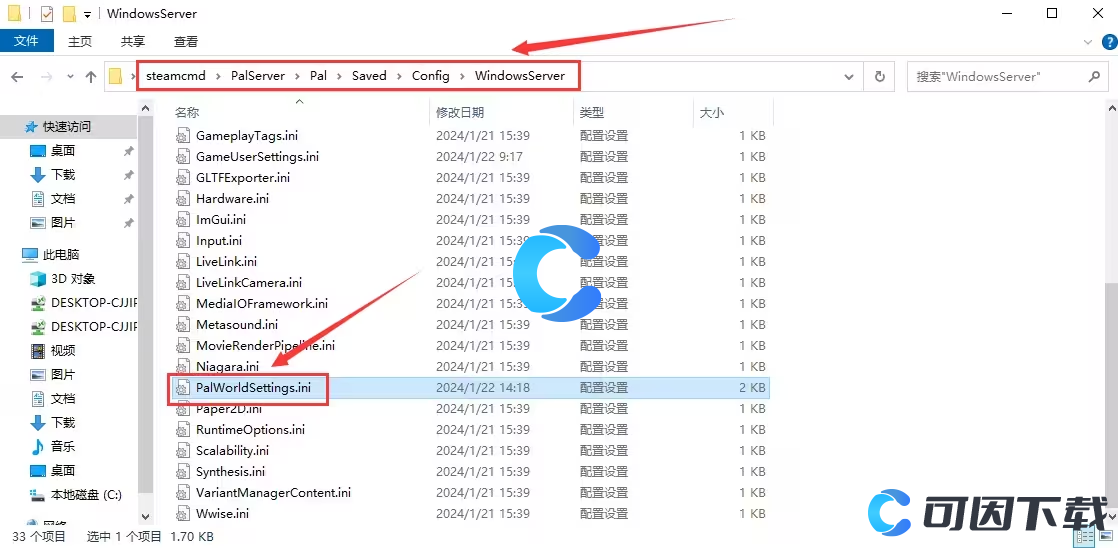Click the 2024/1/22 9:17 modified date
Image resolution: width=1118 pixels, height=548 pixels.
479,156
